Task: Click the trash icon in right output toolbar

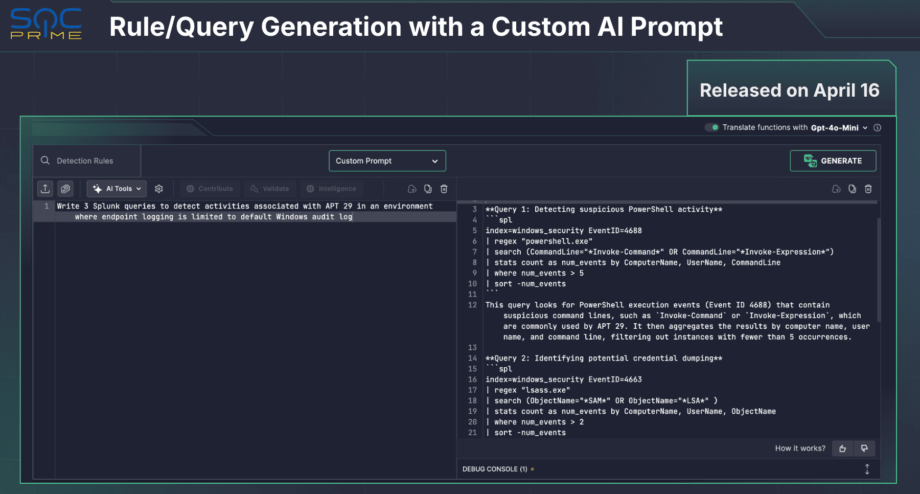Action: 868,188
